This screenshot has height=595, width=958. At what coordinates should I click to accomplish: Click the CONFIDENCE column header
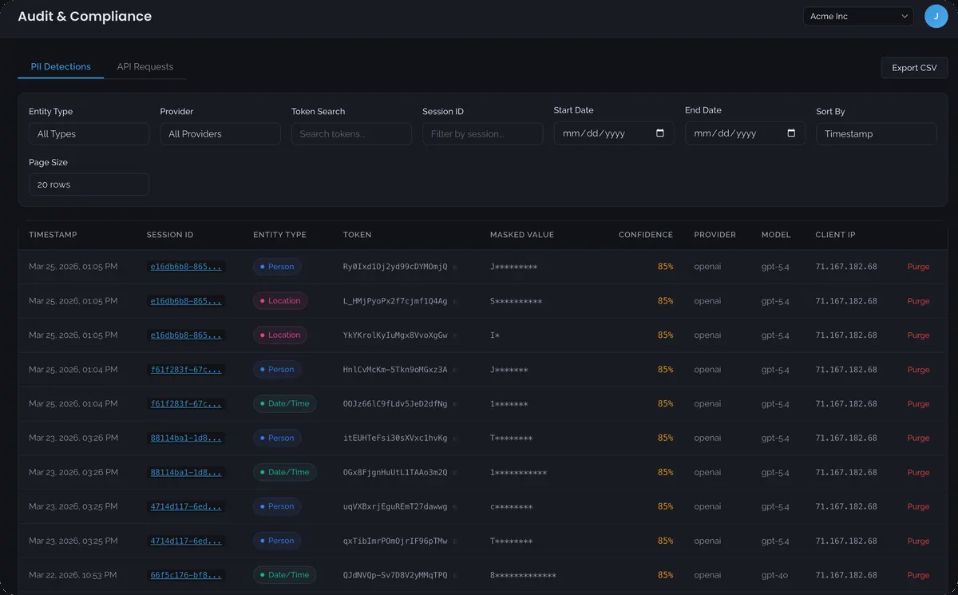click(645, 235)
